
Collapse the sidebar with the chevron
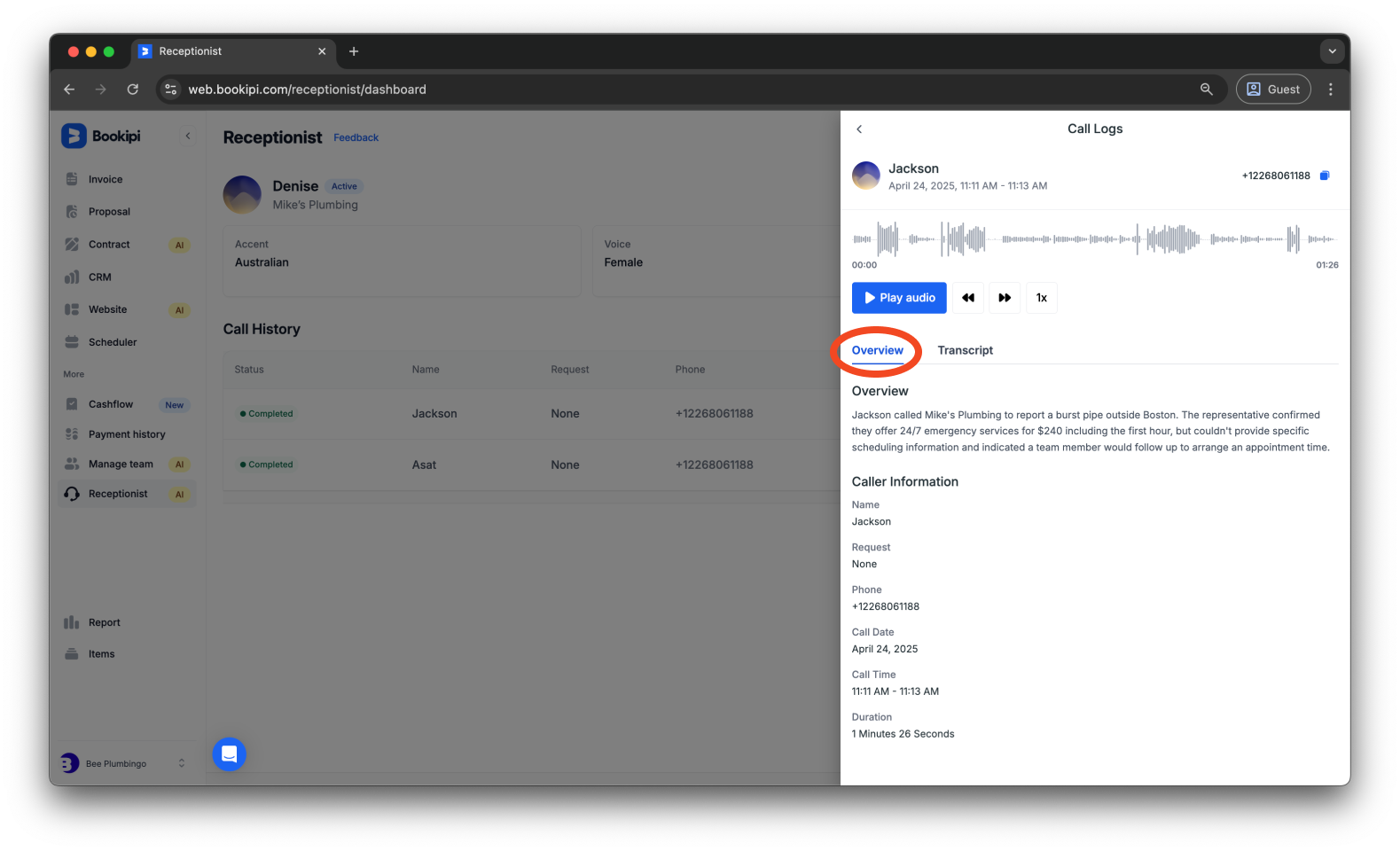pyautogui.click(x=188, y=136)
